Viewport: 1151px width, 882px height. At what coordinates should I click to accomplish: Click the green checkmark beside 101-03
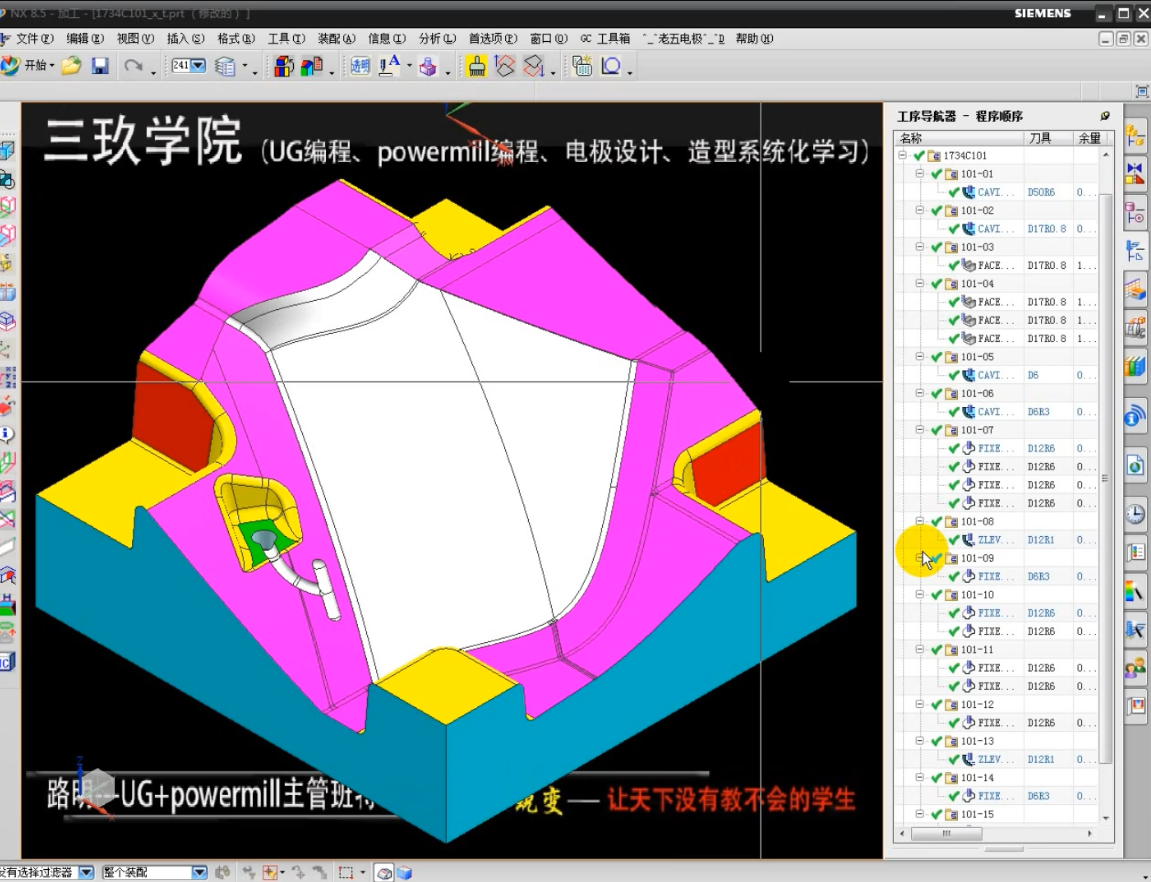point(936,247)
